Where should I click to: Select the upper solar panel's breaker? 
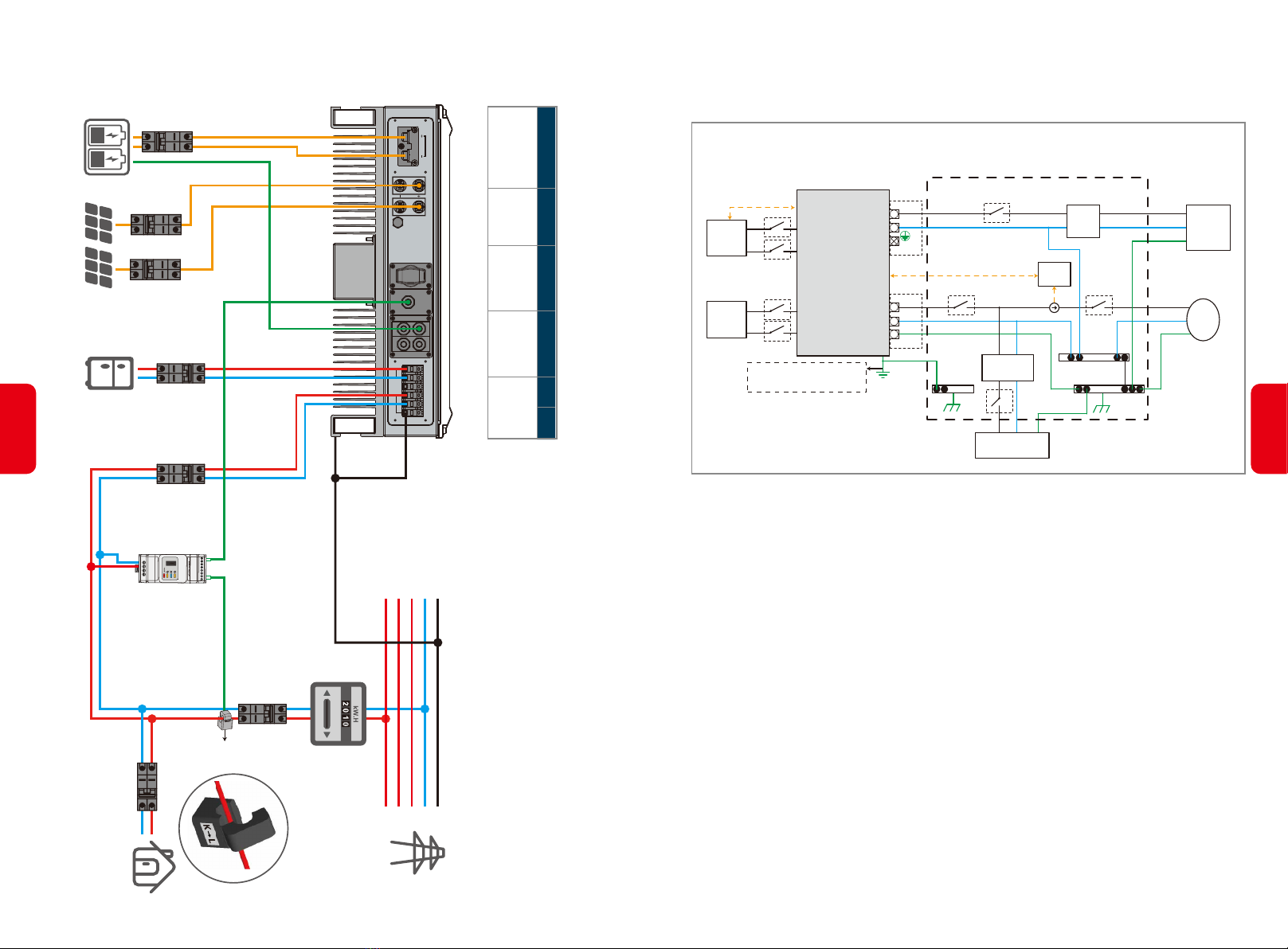155,225
